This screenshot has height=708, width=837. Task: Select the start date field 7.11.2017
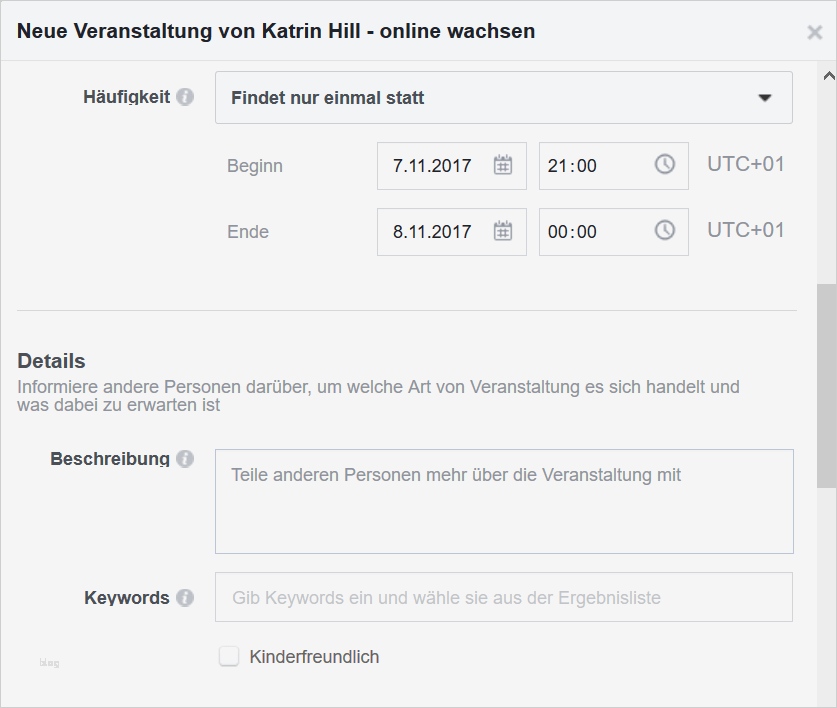point(433,166)
